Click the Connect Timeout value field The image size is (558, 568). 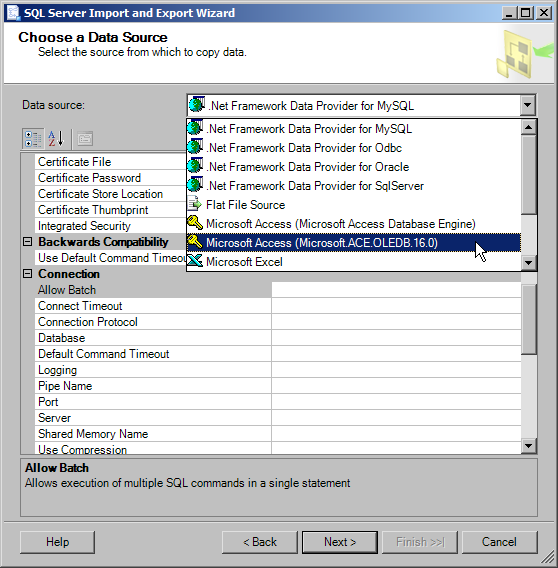(396, 306)
